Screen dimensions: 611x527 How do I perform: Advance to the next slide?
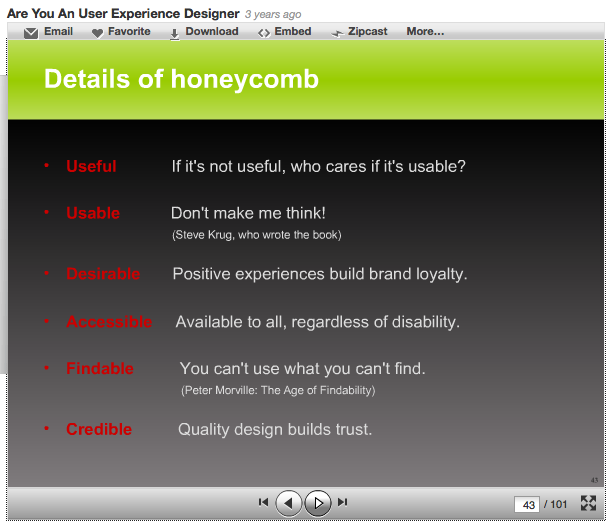pyautogui.click(x=317, y=502)
